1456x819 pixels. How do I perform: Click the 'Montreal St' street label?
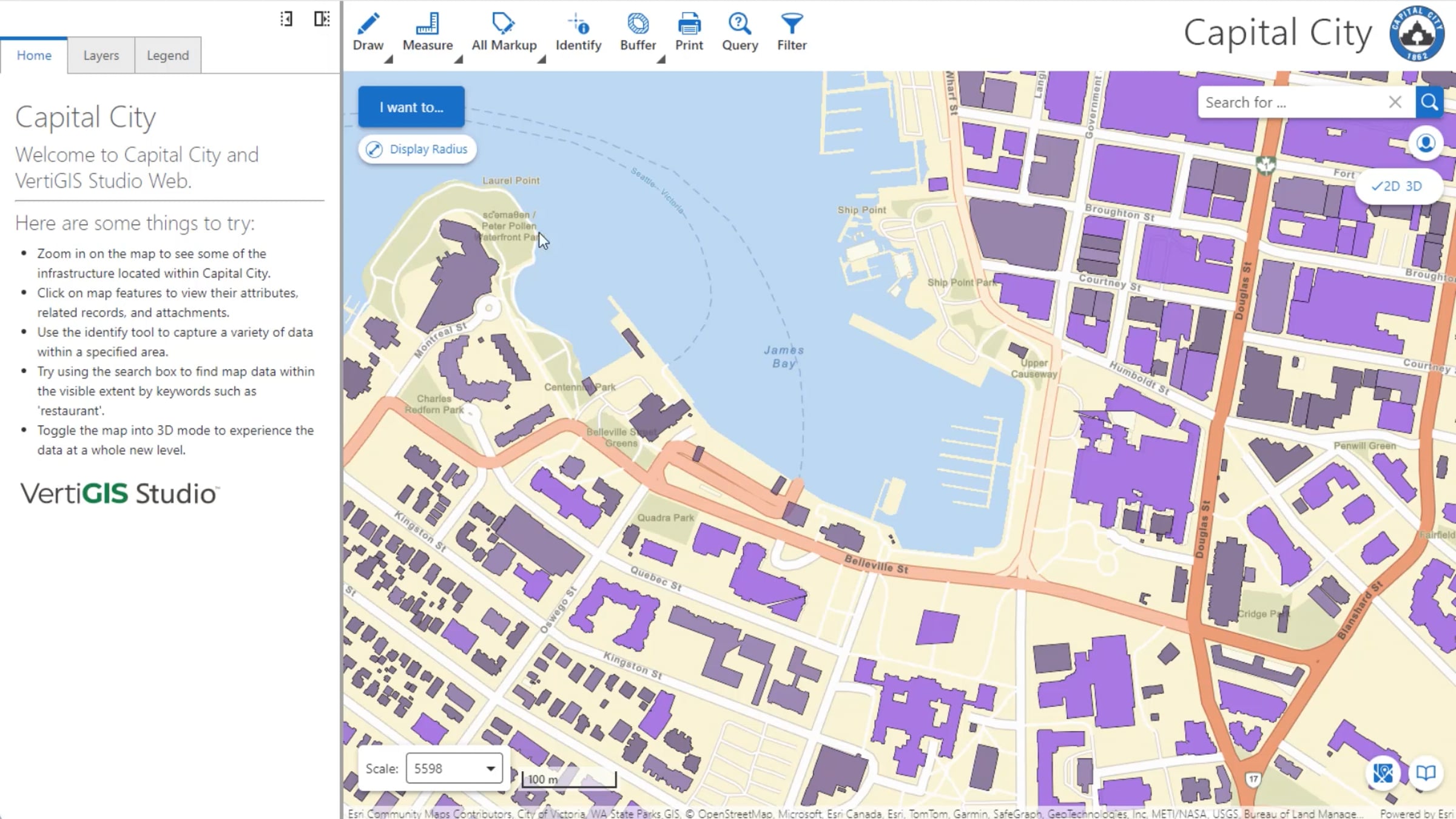441,340
